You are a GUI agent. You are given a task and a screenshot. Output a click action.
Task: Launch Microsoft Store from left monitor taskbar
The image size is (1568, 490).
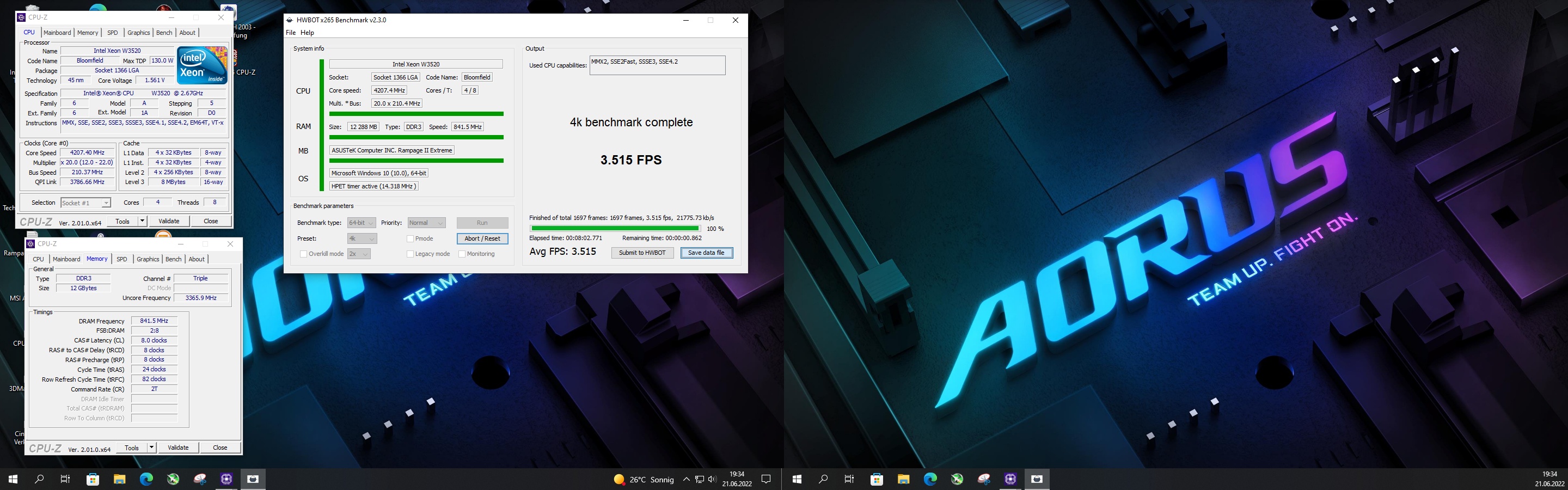tap(93, 479)
